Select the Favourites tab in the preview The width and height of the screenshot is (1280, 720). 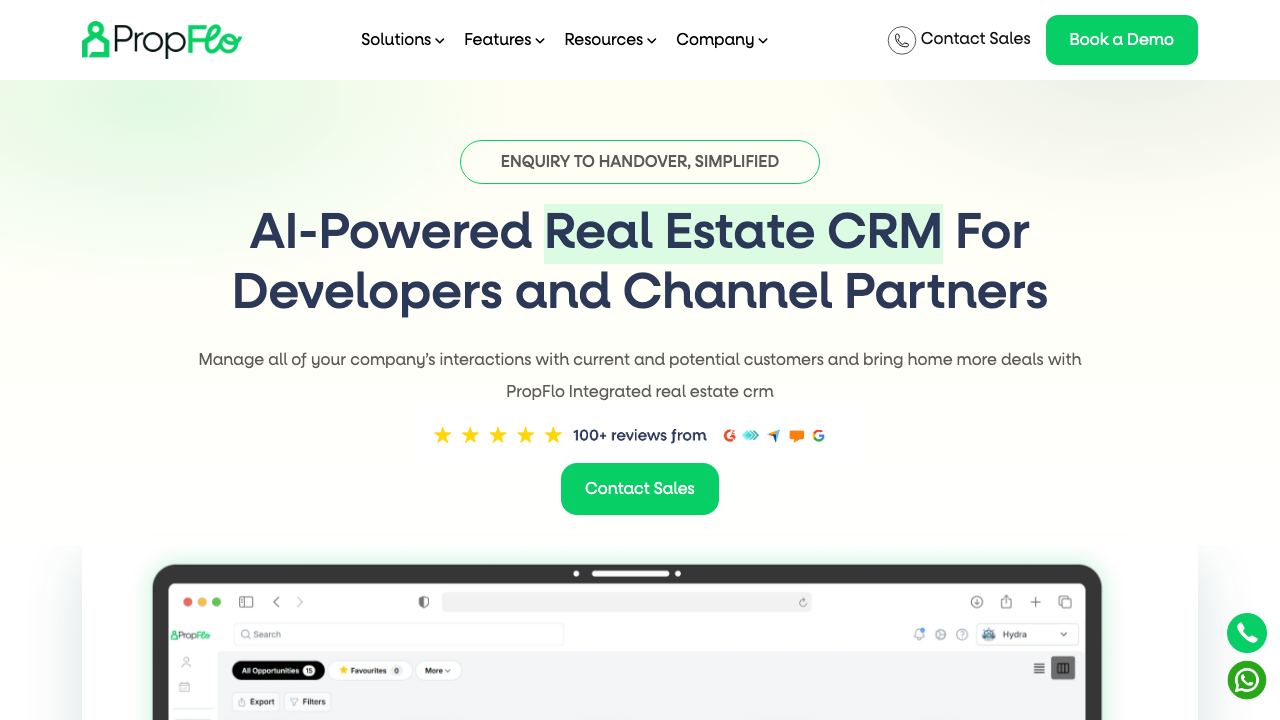369,671
